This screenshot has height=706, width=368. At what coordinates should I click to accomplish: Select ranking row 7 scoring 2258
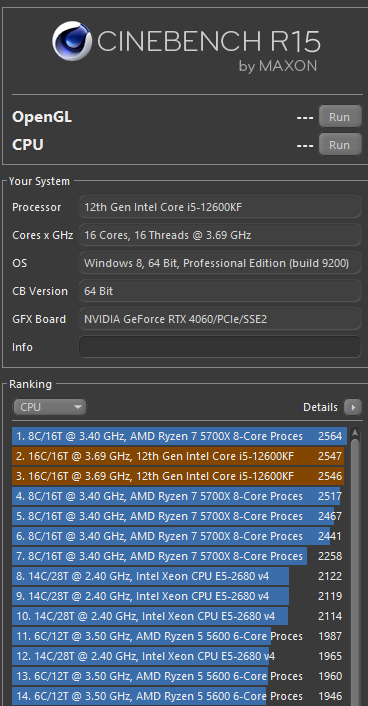coord(178,556)
